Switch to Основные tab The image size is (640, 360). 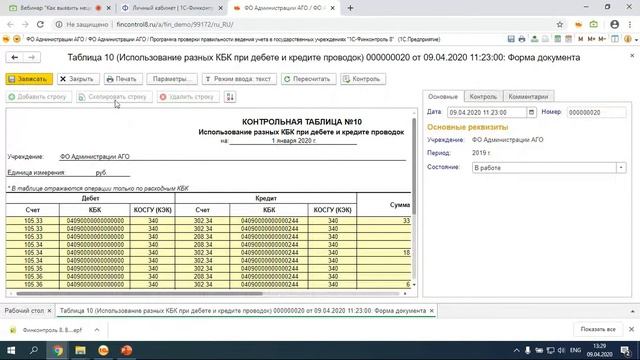click(x=443, y=97)
